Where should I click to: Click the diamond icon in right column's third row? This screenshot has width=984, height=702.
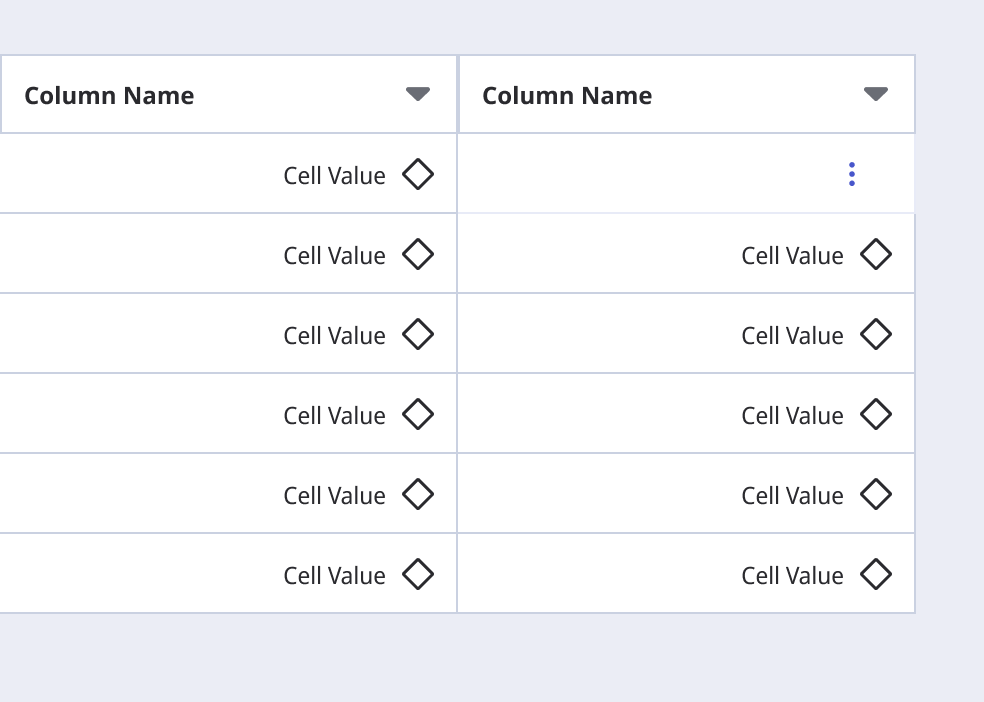click(876, 334)
